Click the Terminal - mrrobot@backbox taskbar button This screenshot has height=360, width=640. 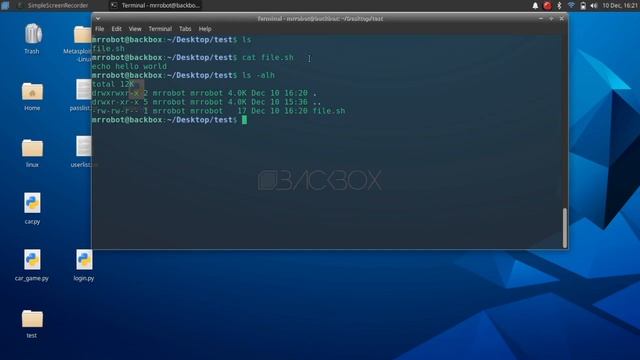tap(156, 5)
